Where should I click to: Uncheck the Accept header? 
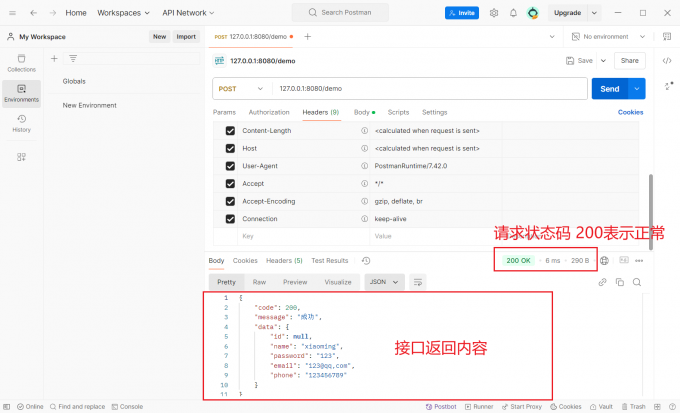click(x=230, y=184)
